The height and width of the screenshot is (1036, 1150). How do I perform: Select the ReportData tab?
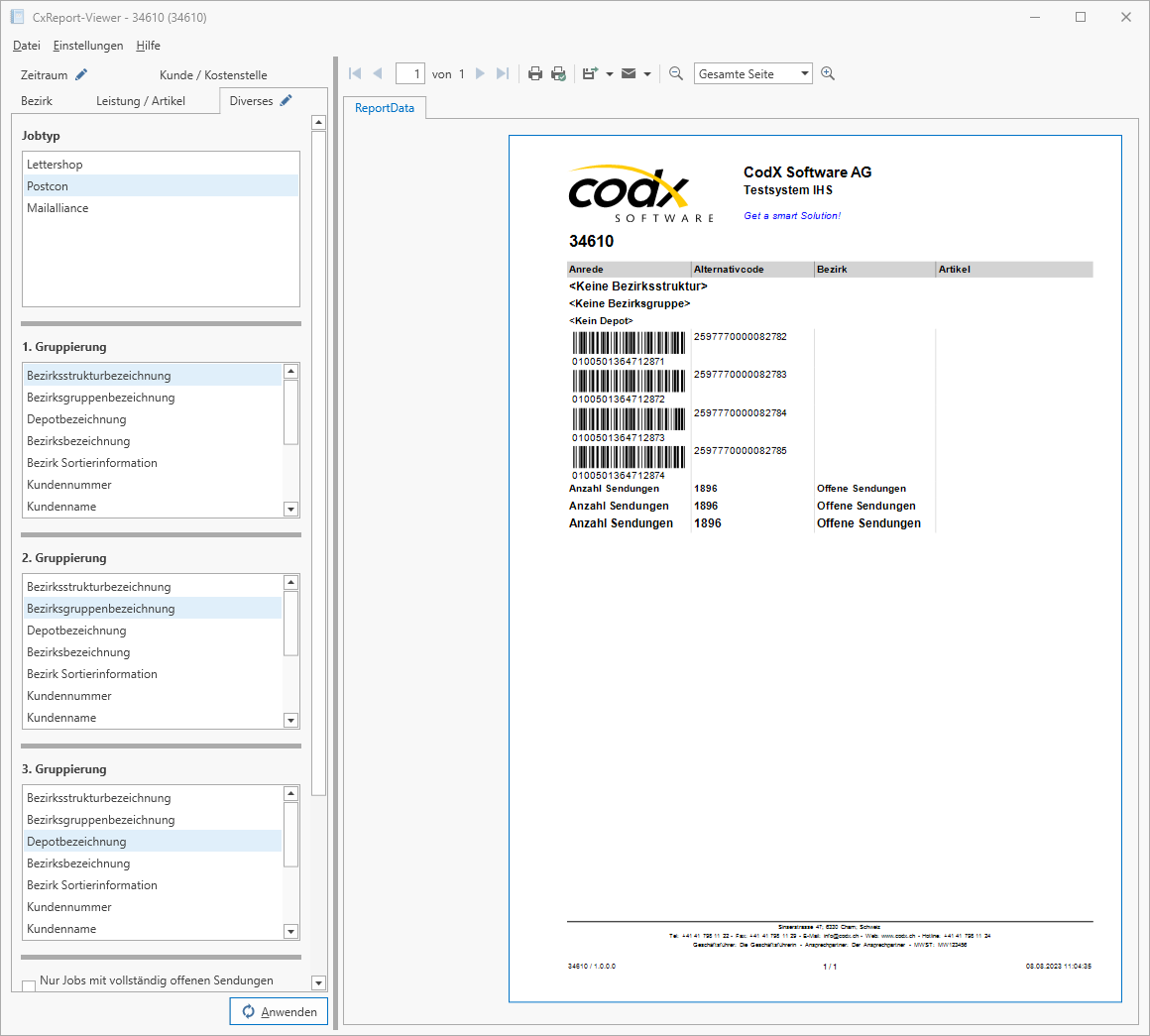pos(385,108)
